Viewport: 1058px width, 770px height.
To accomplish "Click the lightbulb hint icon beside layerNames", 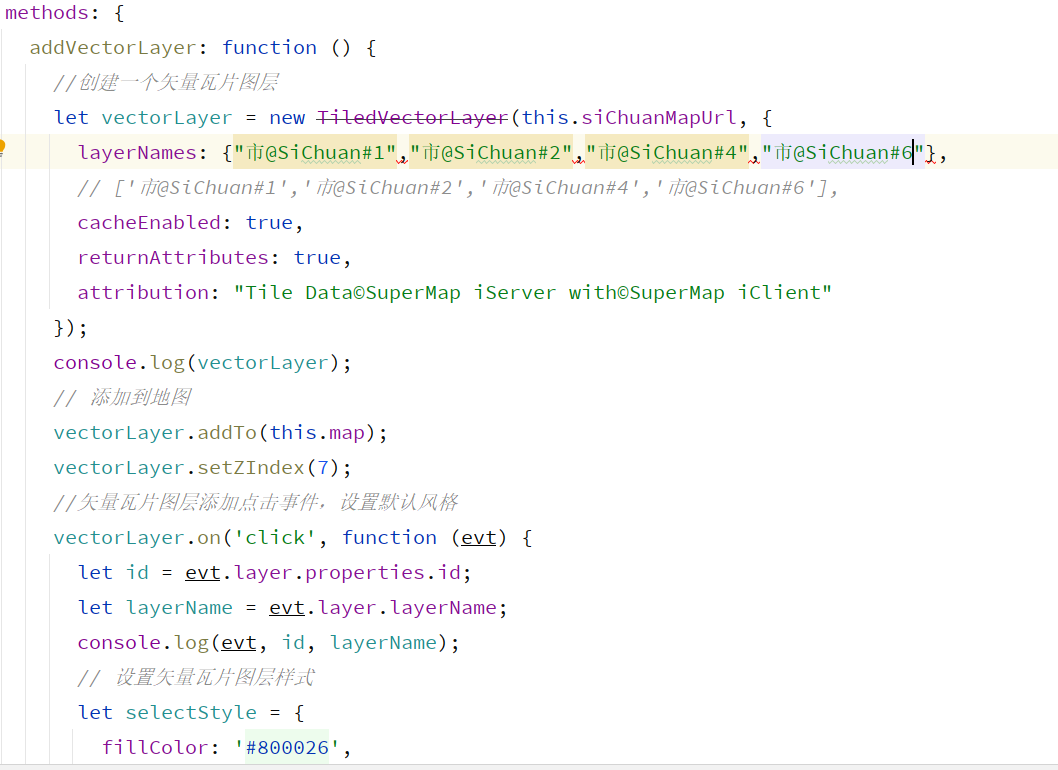I will tap(2, 148).
